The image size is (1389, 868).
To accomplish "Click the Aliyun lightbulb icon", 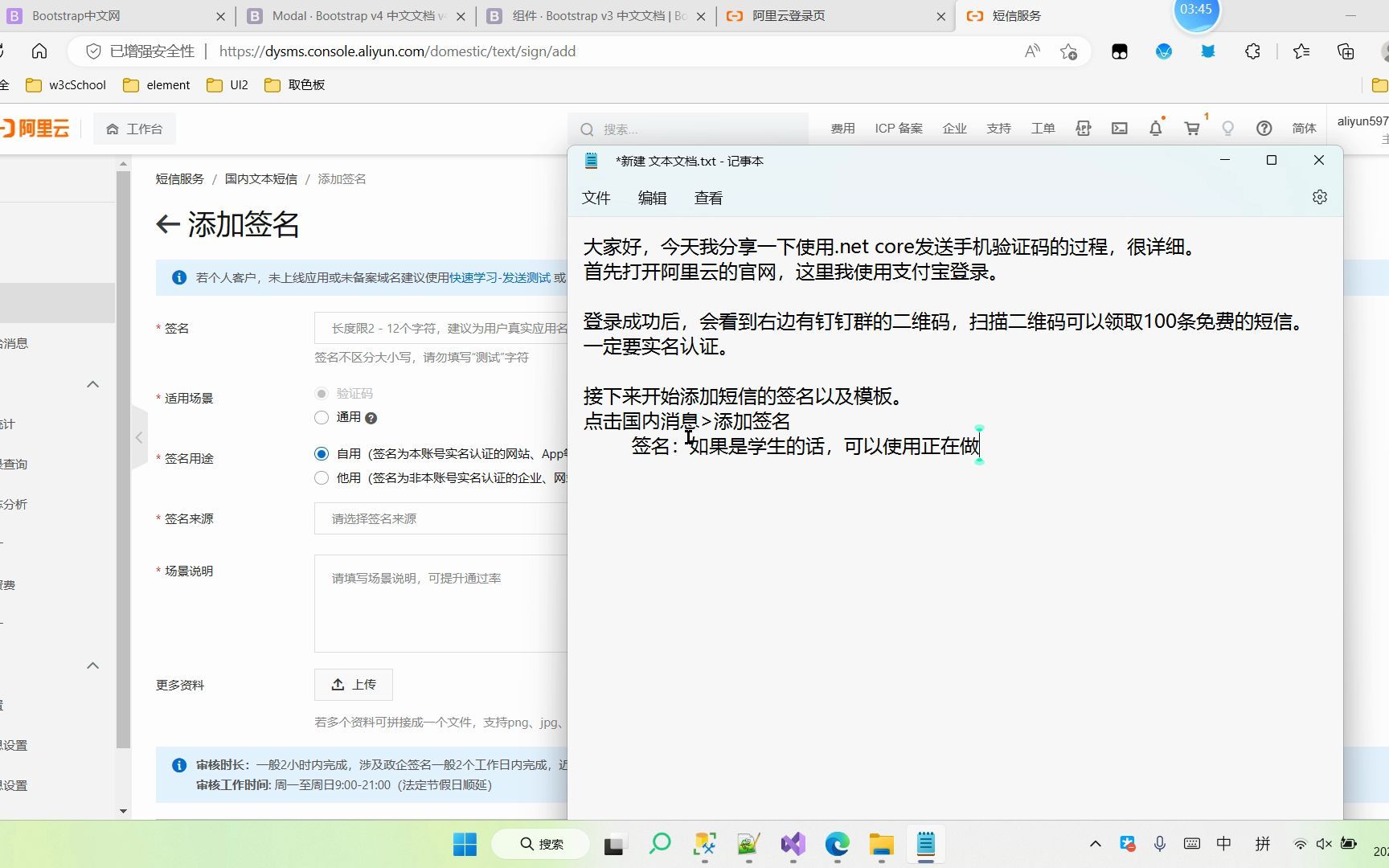I will pyautogui.click(x=1227, y=128).
